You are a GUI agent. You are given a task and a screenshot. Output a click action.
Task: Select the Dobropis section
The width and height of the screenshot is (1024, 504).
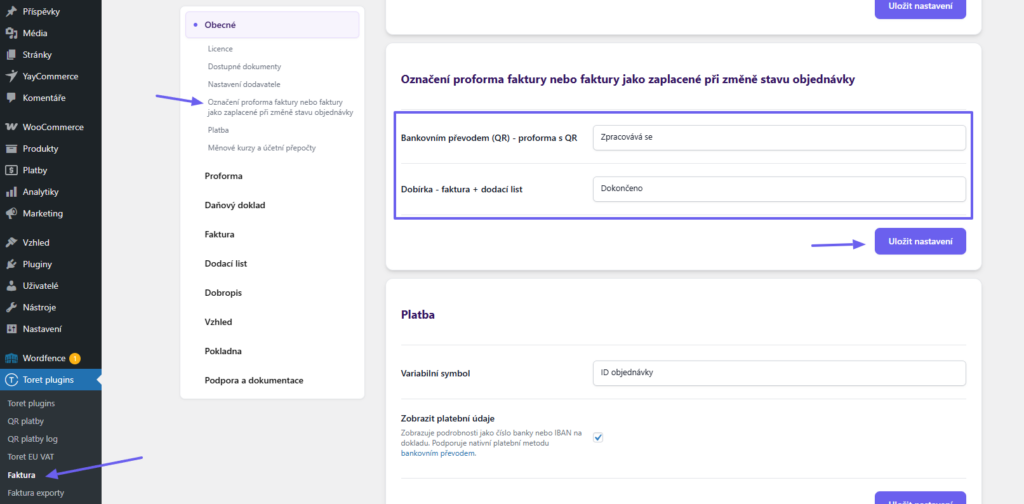(223, 292)
